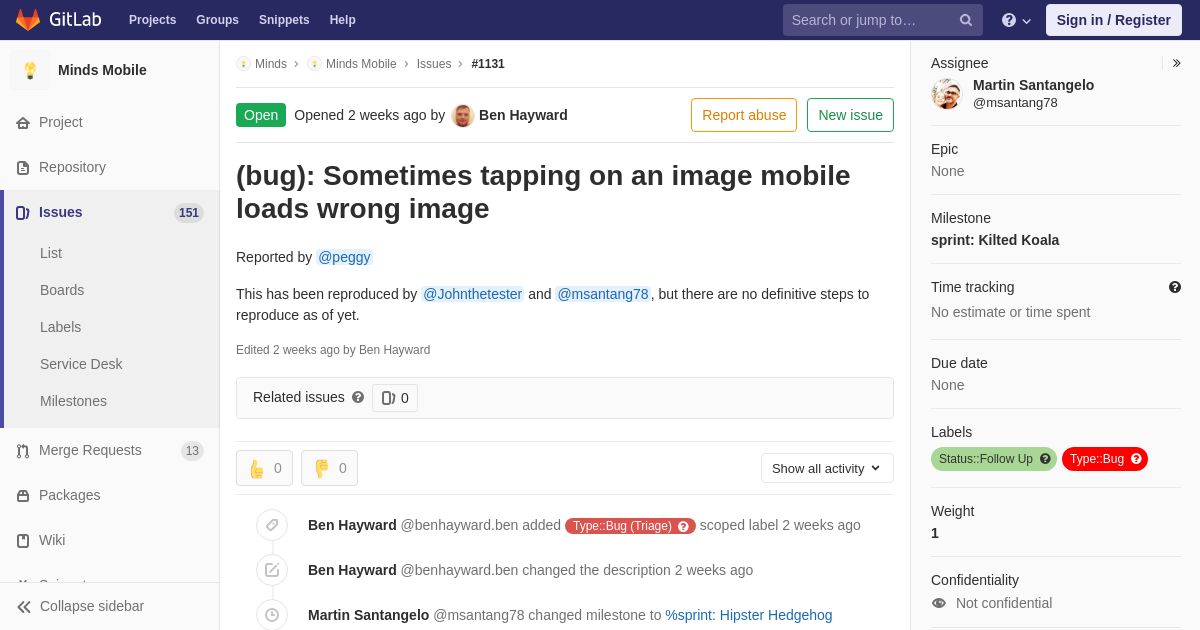Image resolution: width=1200 pixels, height=630 pixels.
Task: Open the Groups menu in the navbar
Action: [x=217, y=20]
